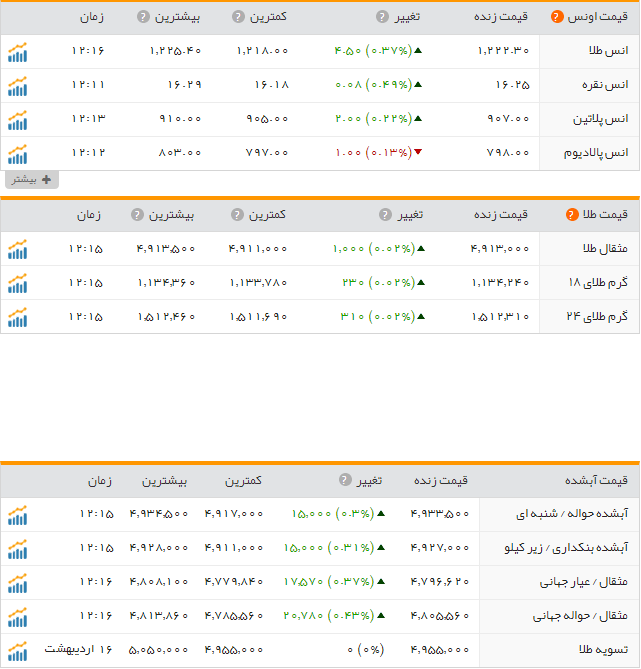The width and height of the screenshot is (641, 669).
Task: Open the انس طلا link
Action: [609, 51]
